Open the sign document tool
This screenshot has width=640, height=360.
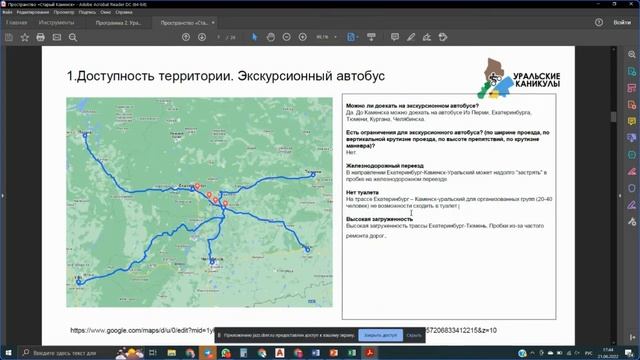tap(427, 37)
